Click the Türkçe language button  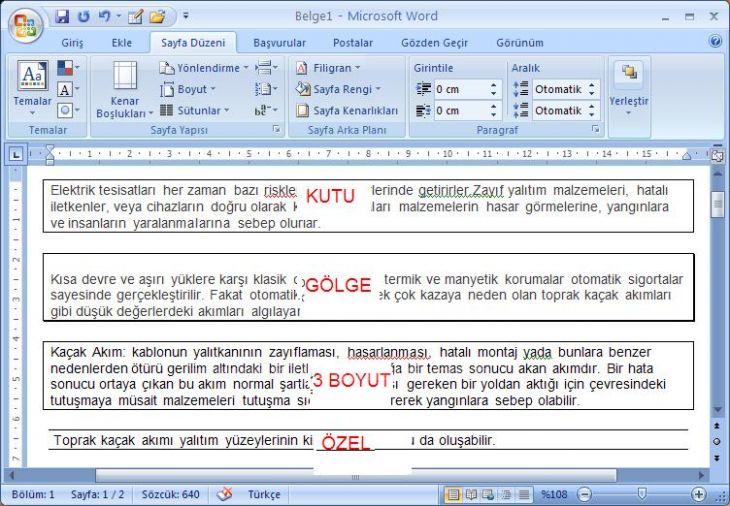click(x=264, y=494)
